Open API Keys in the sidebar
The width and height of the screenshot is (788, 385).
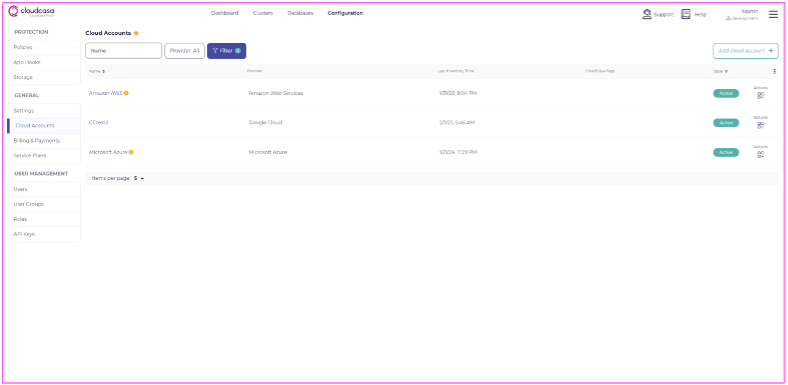point(44,234)
